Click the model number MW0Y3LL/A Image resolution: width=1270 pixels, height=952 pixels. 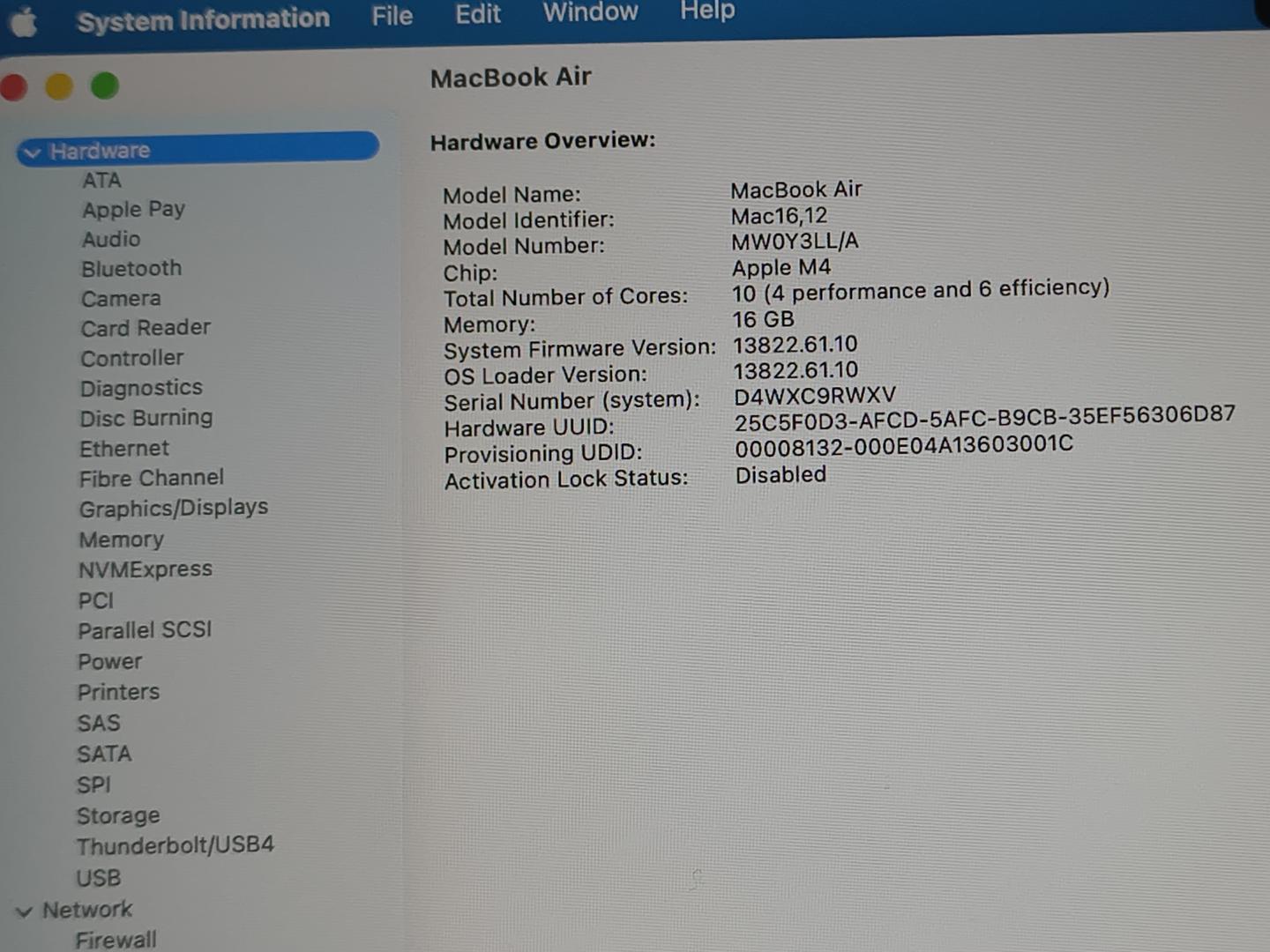pos(795,242)
